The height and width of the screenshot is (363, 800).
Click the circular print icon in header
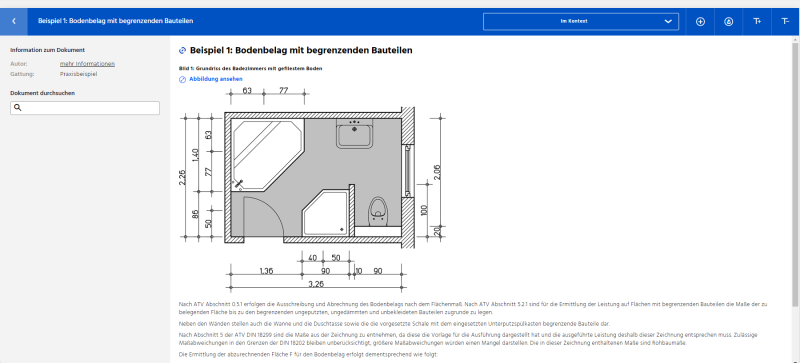point(729,21)
